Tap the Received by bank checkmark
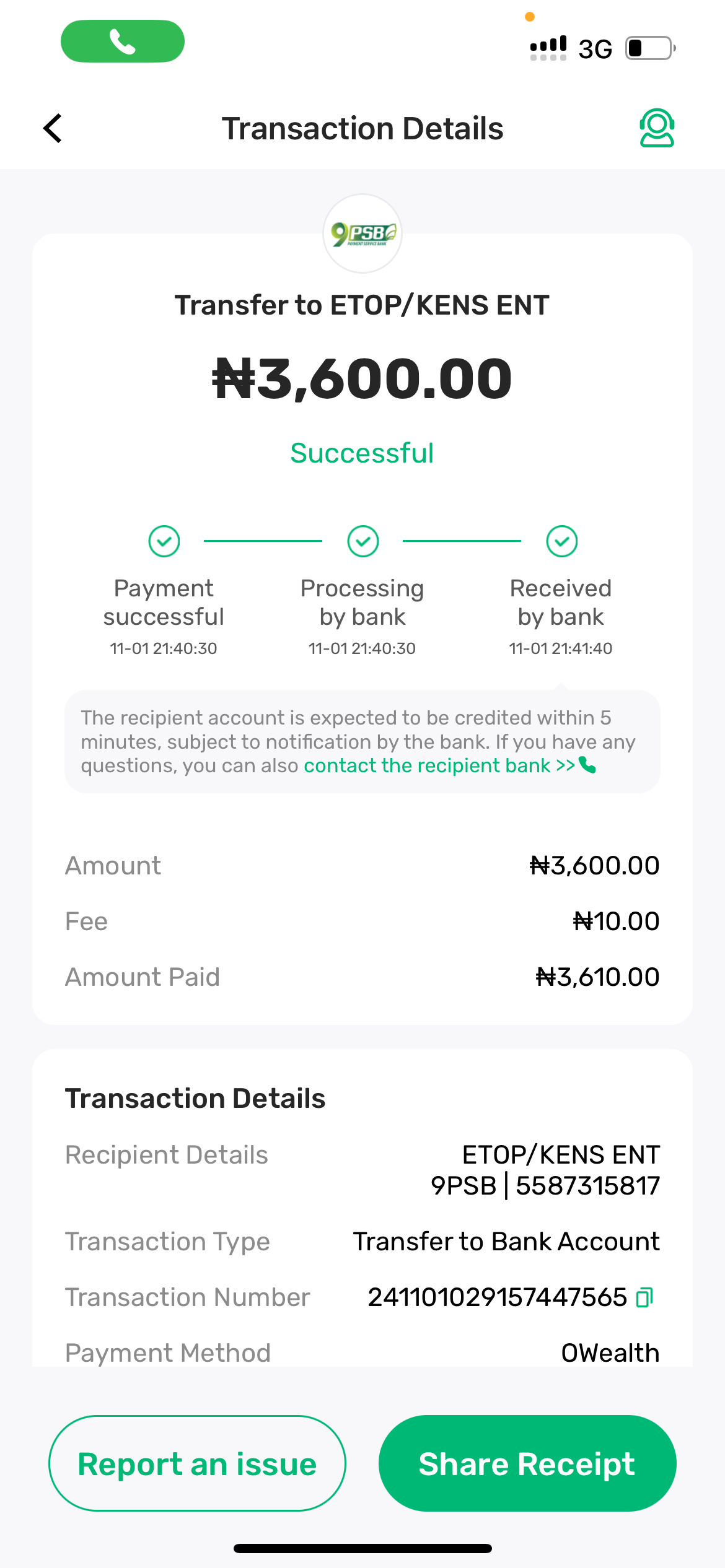This screenshot has width=725, height=1568. [561, 541]
